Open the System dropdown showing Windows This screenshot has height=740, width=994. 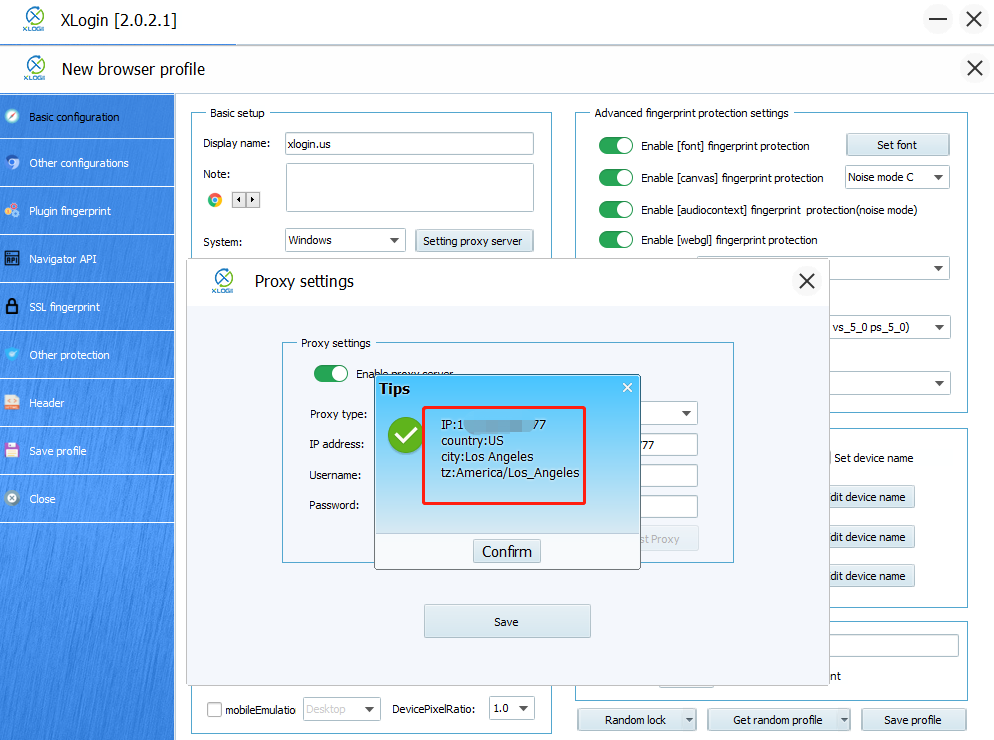345,240
